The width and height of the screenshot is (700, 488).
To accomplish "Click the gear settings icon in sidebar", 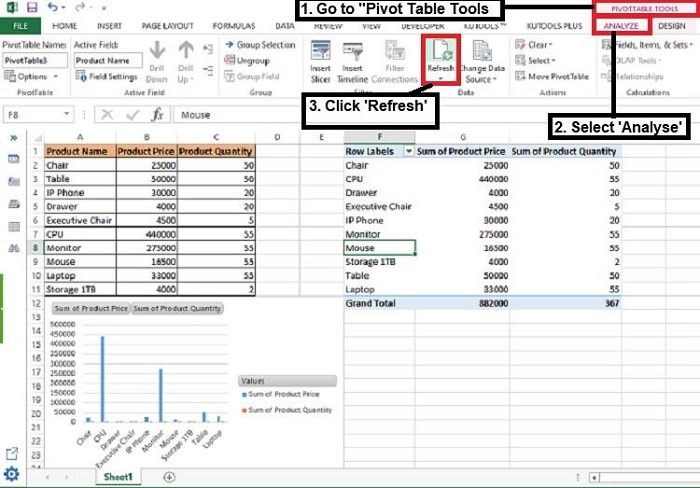I will [x=12, y=474].
